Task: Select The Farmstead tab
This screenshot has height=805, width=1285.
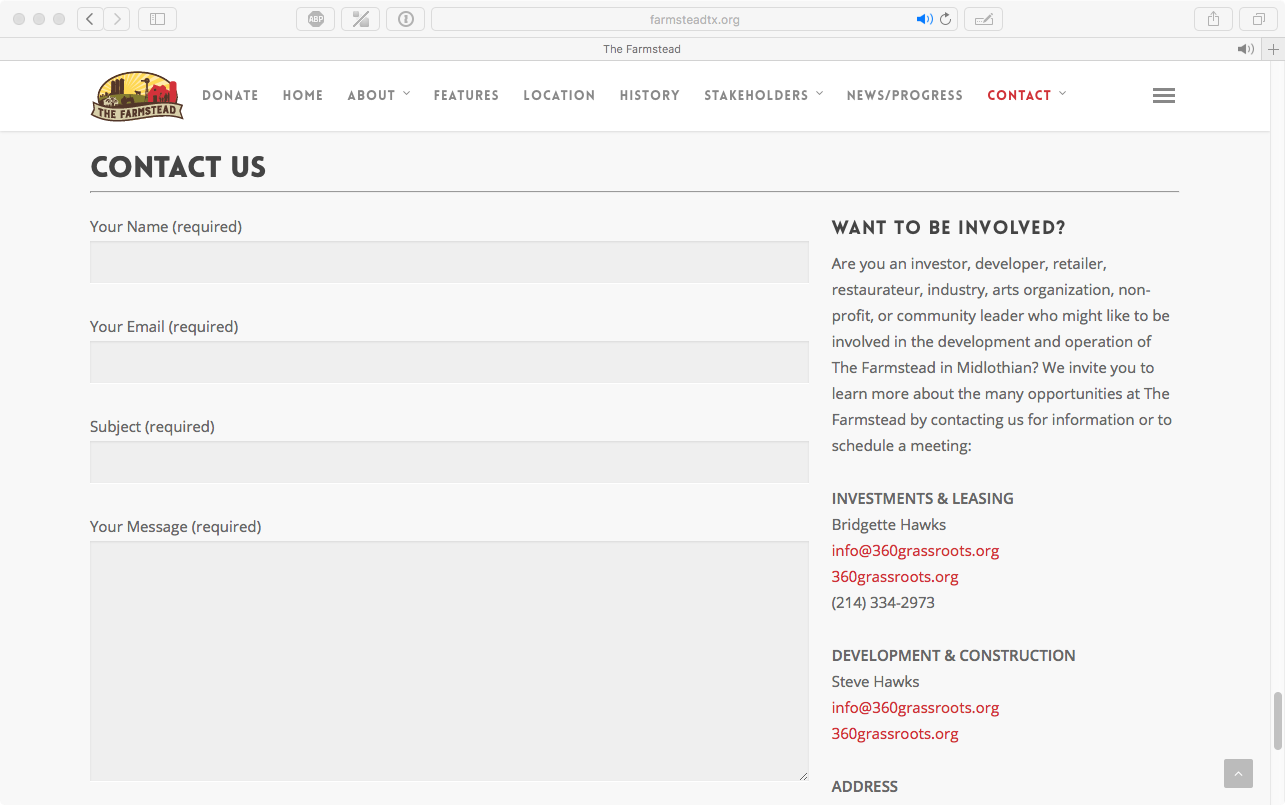Action: [642, 49]
